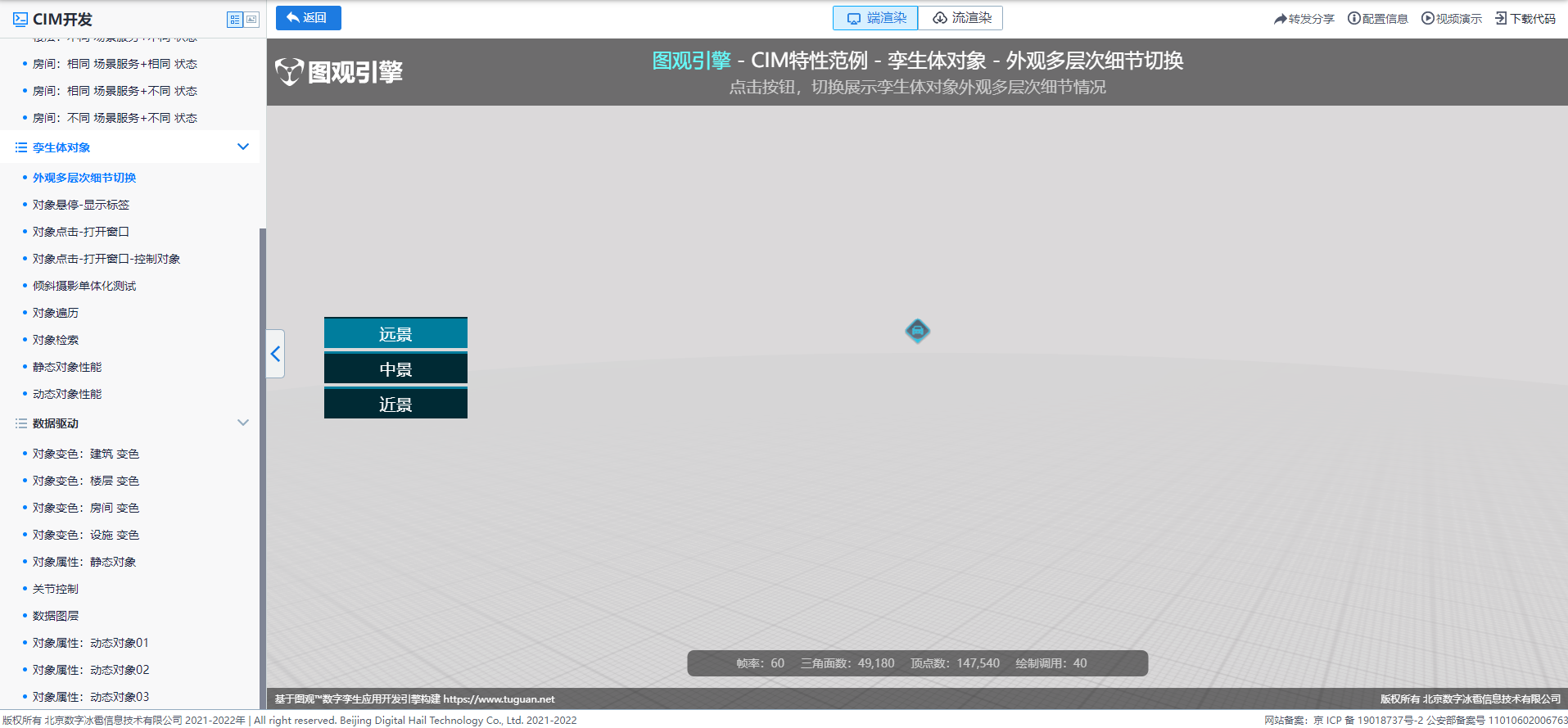1568x728 pixels.
Task: Select the 端渲染 rendering tab
Action: [875, 18]
